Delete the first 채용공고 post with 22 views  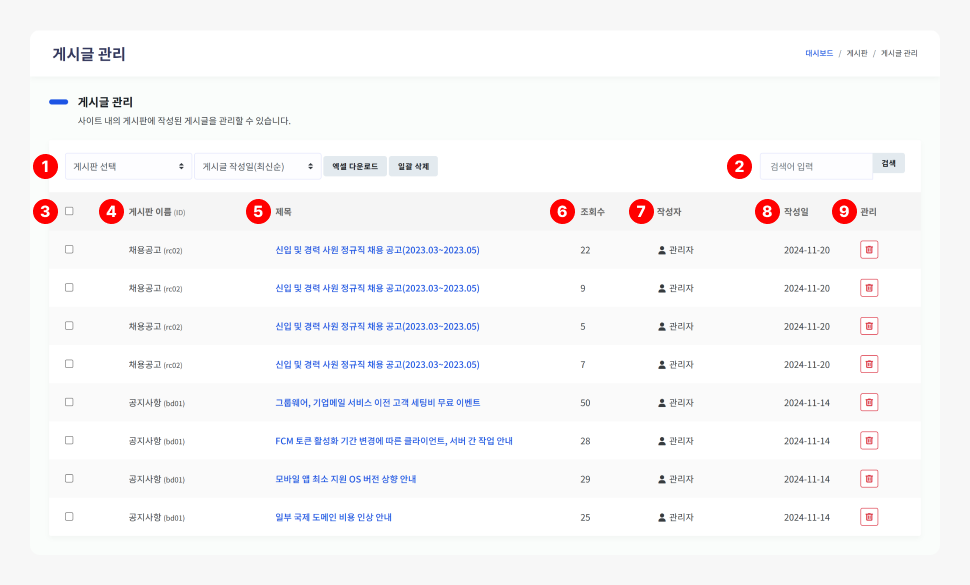(869, 249)
